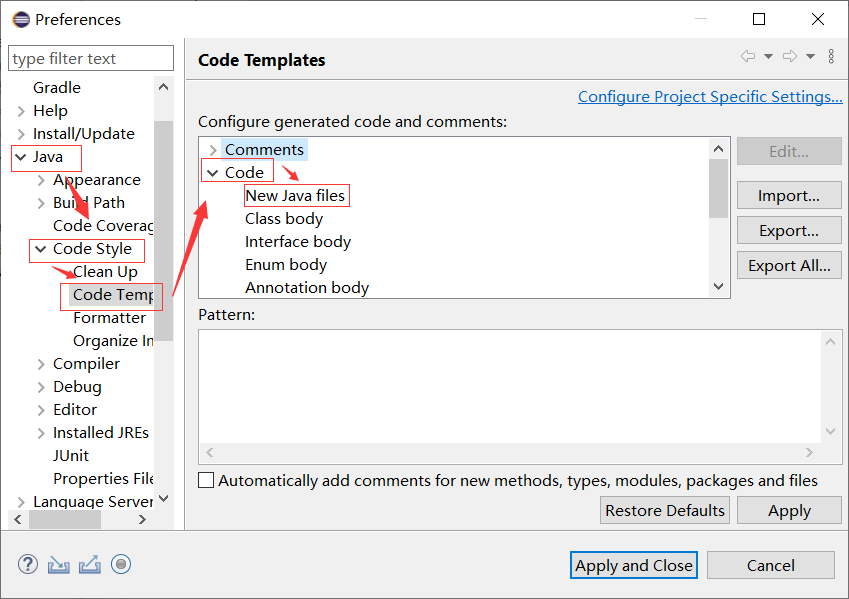Click templates list scroll-up arrow
This screenshot has width=849, height=599.
tap(719, 148)
